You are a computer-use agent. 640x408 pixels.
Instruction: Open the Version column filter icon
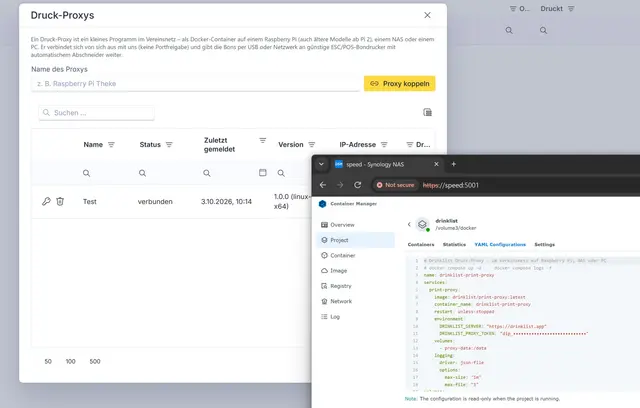(311, 144)
